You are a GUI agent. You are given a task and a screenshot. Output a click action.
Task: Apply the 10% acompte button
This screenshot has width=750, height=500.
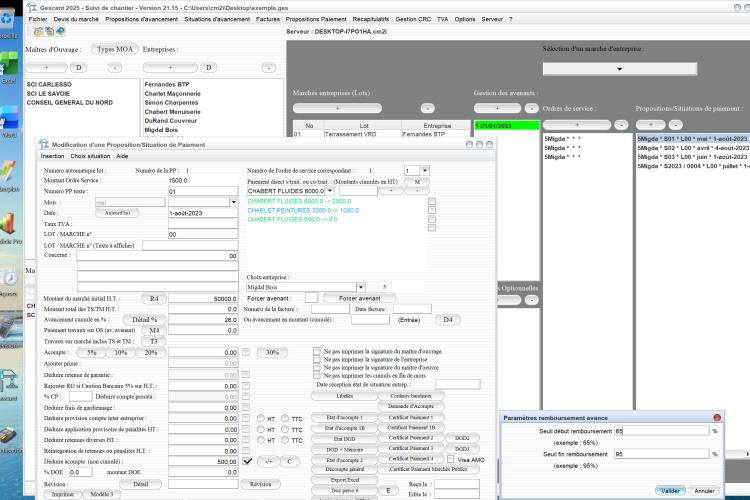coord(121,352)
